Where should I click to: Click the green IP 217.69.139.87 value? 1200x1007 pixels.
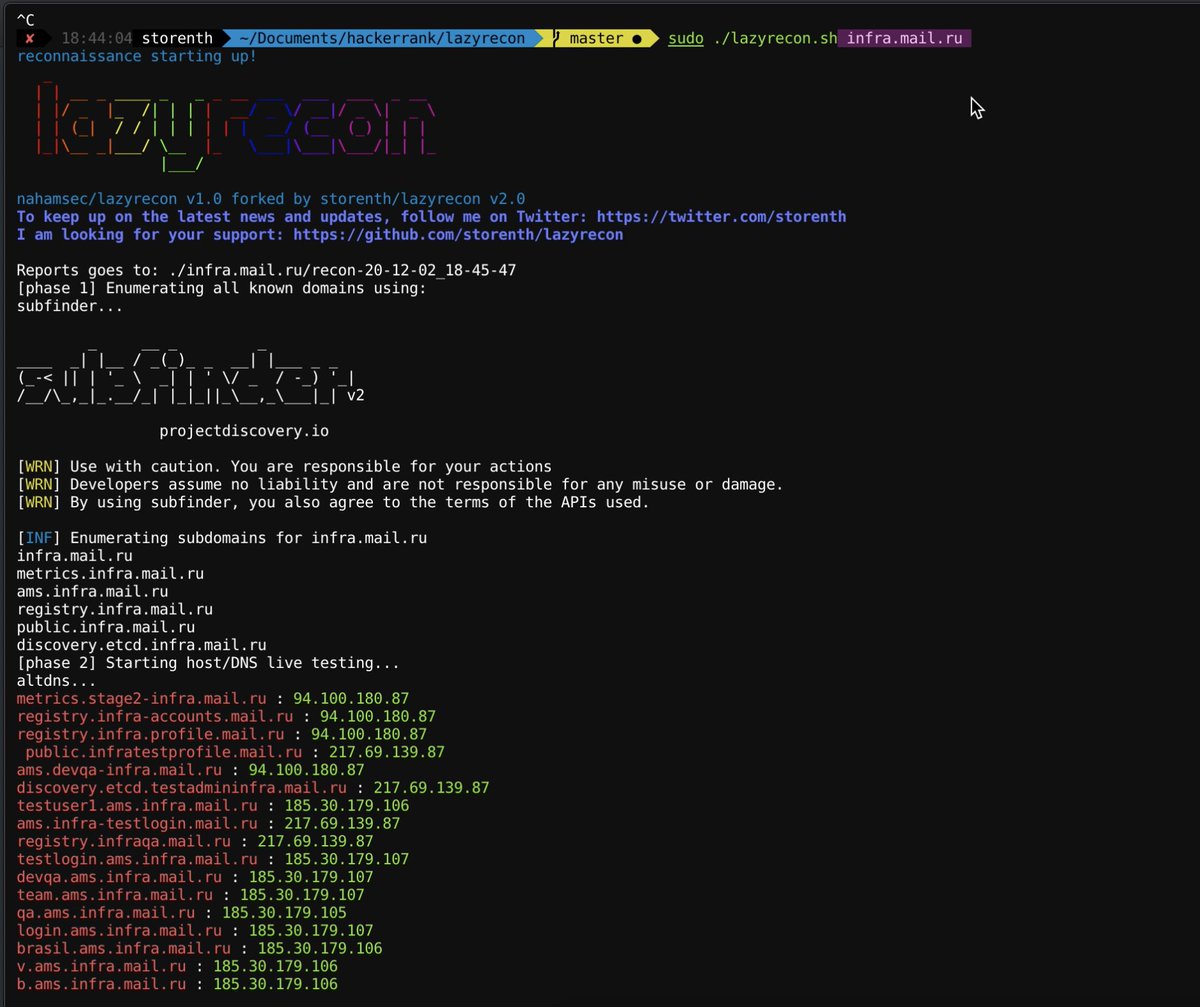pyautogui.click(x=389, y=751)
